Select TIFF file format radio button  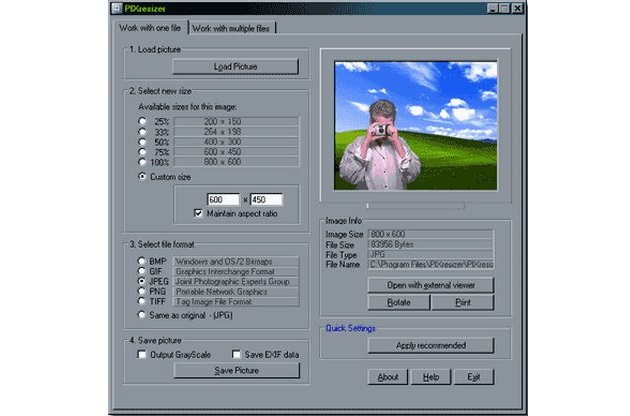[x=141, y=301]
